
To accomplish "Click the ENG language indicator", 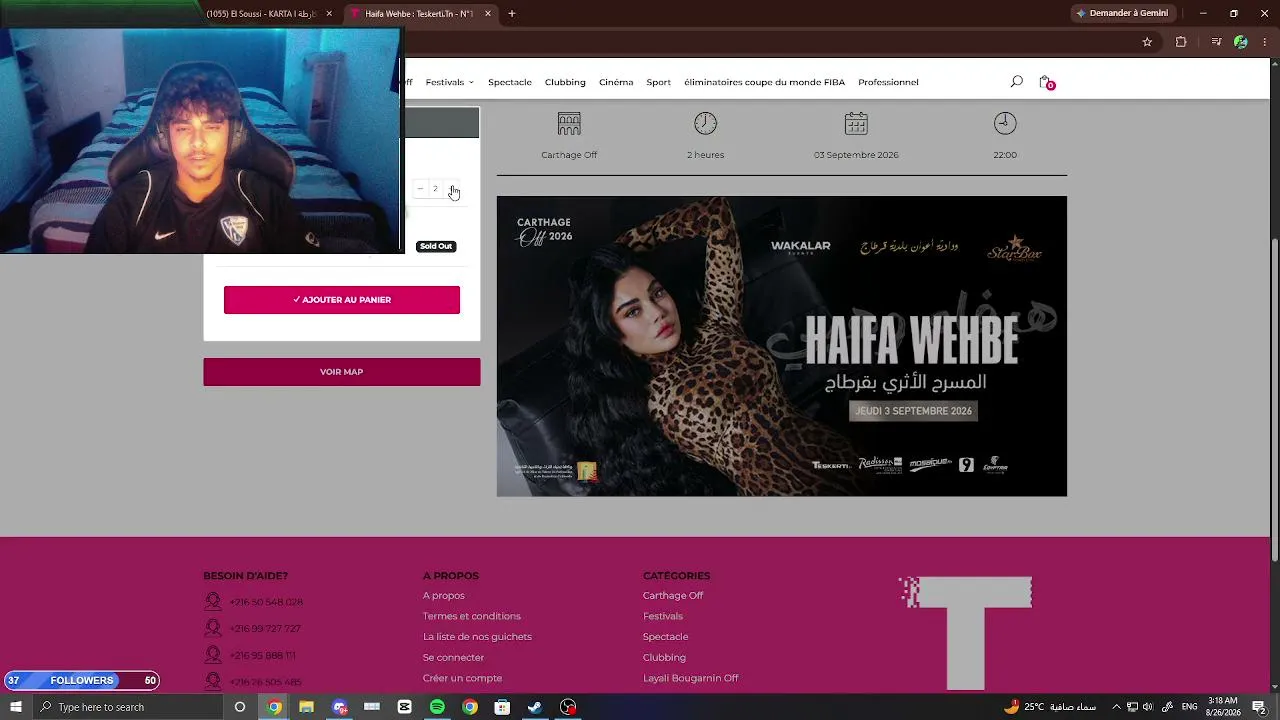I will (x=1189, y=707).
